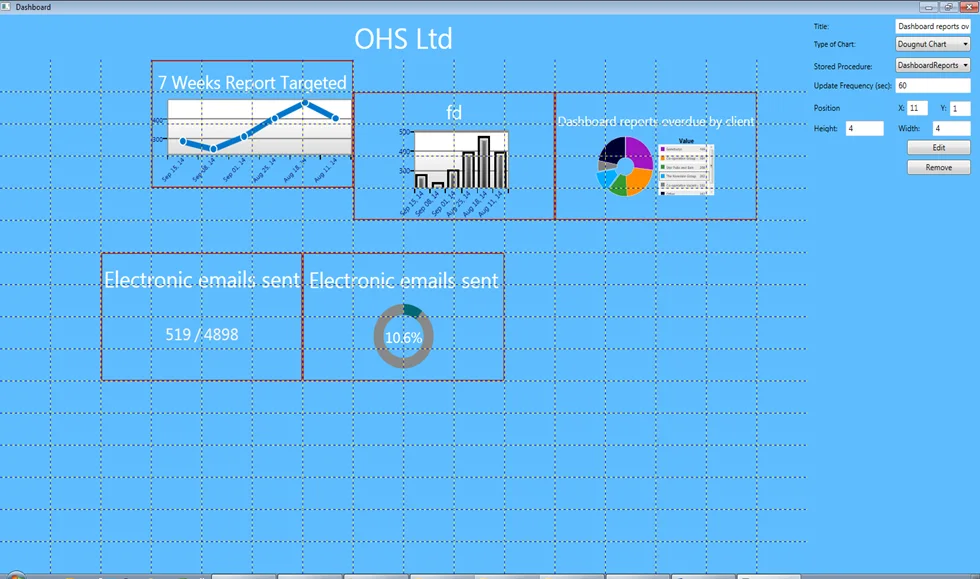The width and height of the screenshot is (980, 579).
Task: Click the Height input field
Action: (864, 128)
